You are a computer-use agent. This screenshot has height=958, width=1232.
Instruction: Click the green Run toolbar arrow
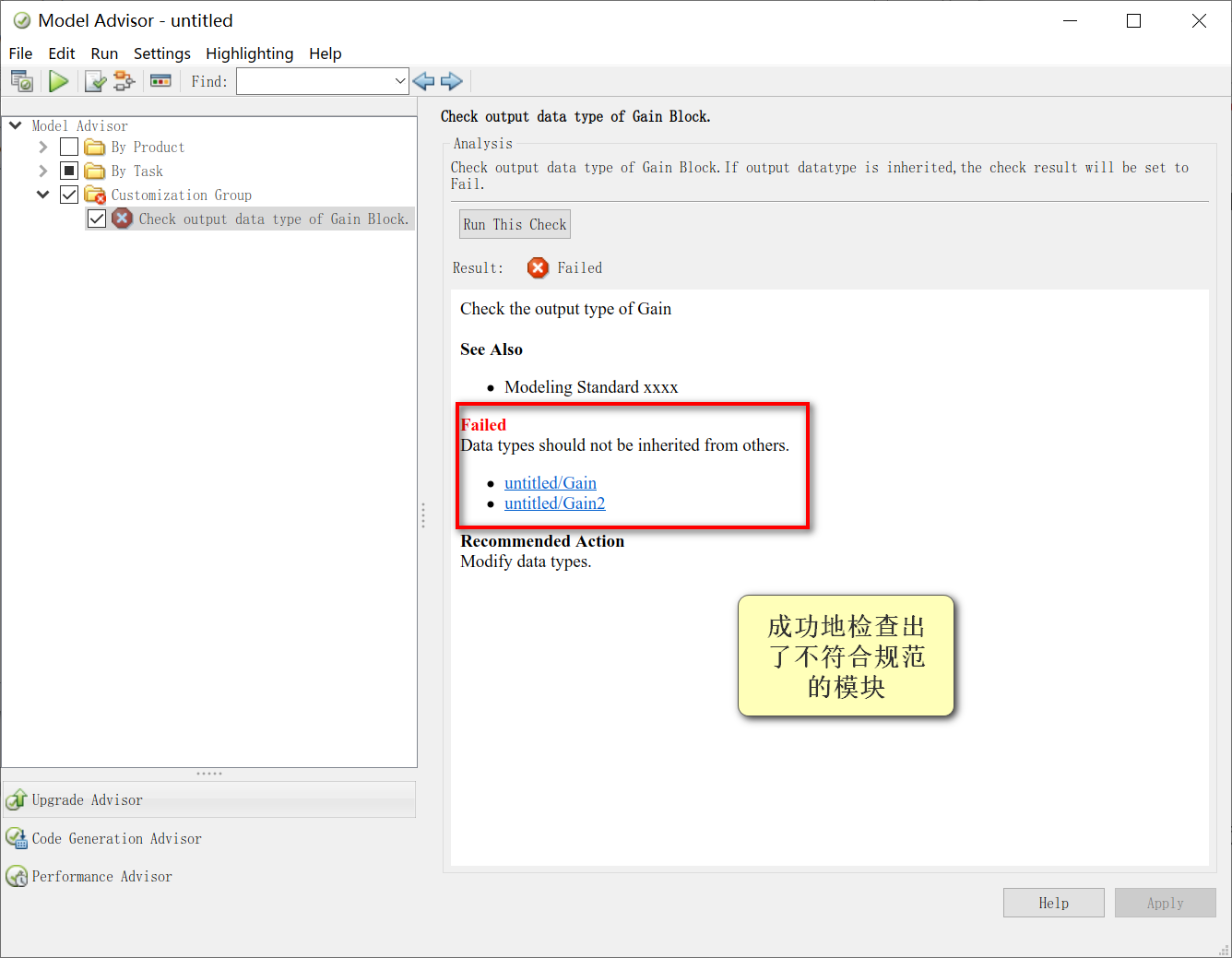(59, 81)
